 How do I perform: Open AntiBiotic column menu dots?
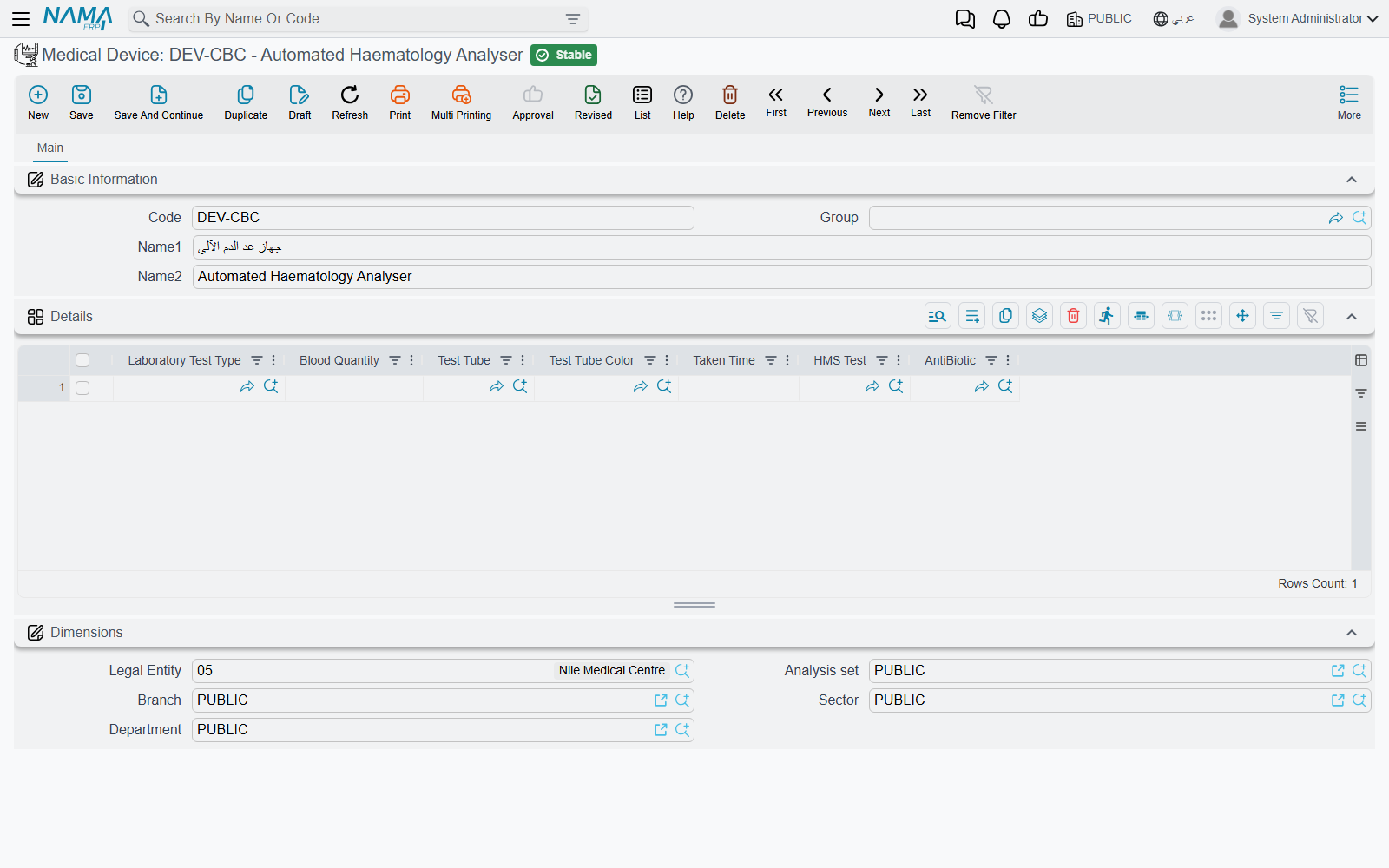[1008, 360]
